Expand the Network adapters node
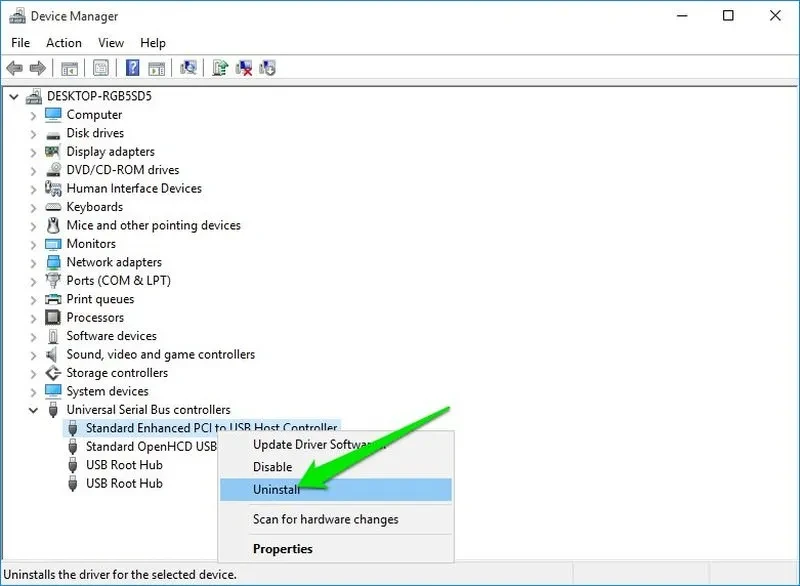 (x=33, y=262)
